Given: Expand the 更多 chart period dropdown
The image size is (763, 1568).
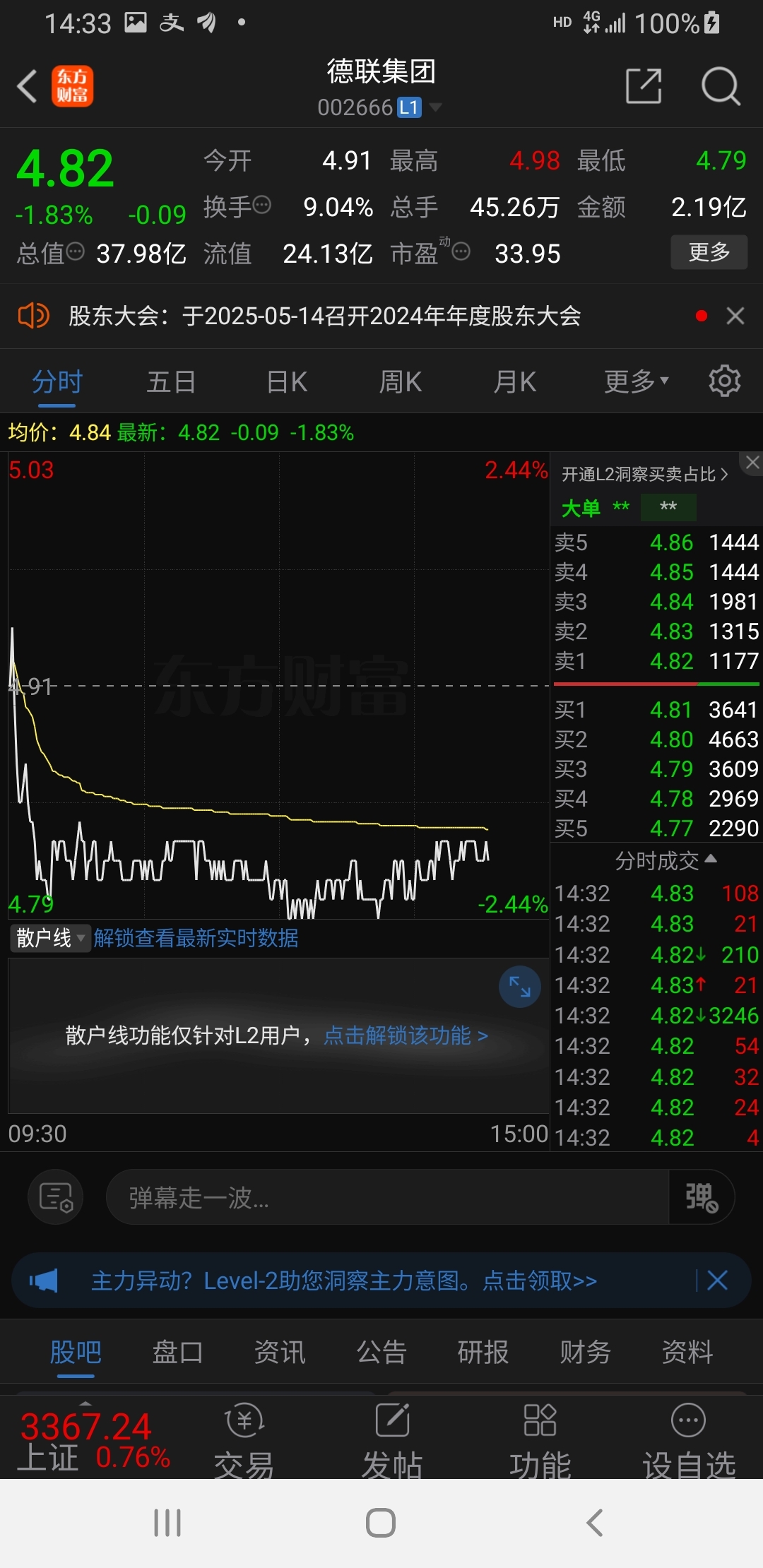Looking at the screenshot, I should (x=636, y=382).
